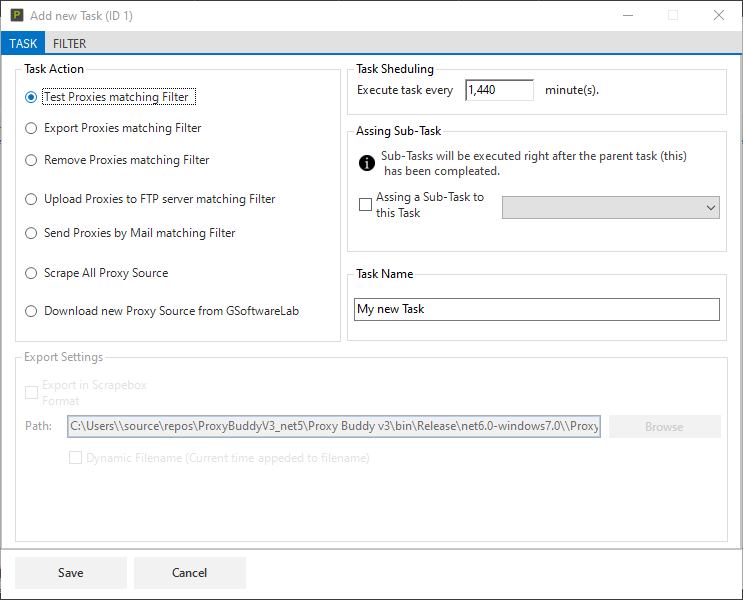Open the Sub-Task selection dropdown

611,207
